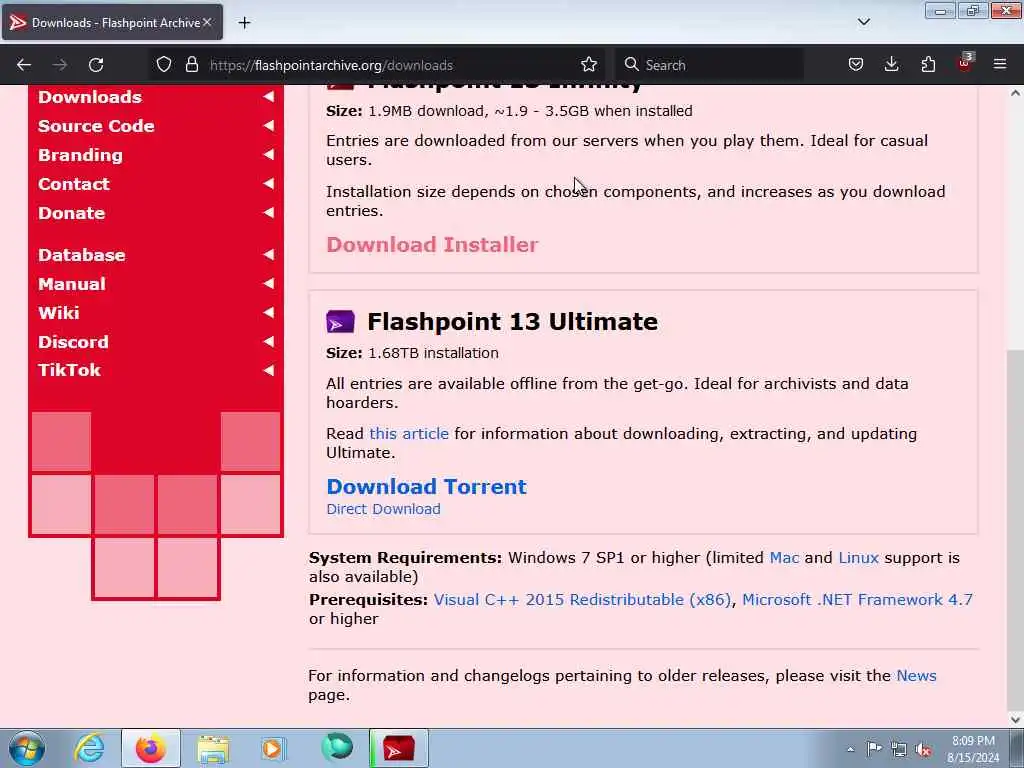
Task: Open Windows Explorer folder in taskbar
Action: 213,748
